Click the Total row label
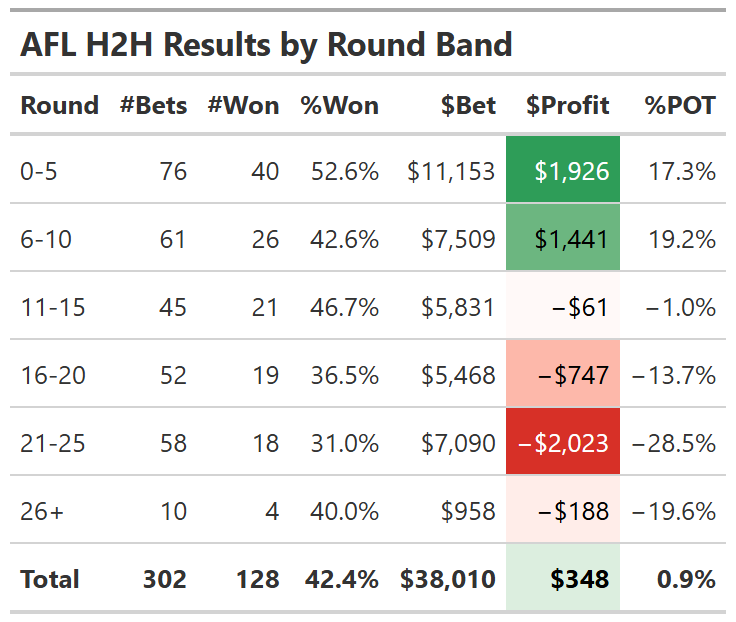 click(49, 579)
